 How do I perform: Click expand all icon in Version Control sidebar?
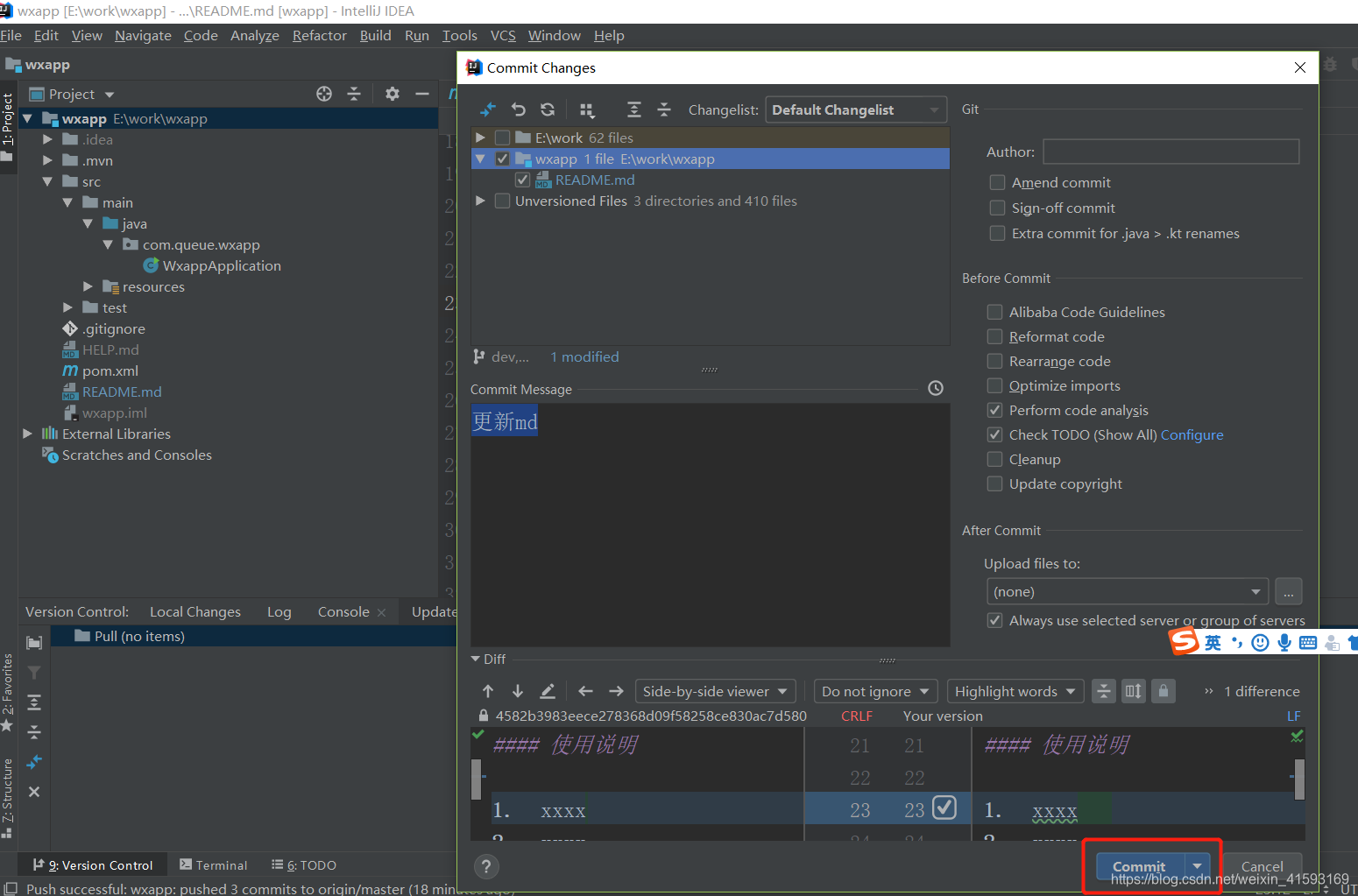click(34, 702)
